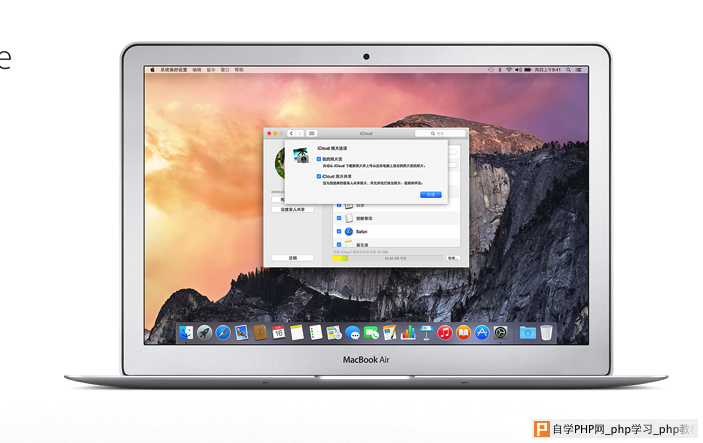Toggle Calendar sync checkbox behind dialog
Viewport: 703px width, 443px height.
pos(339,205)
